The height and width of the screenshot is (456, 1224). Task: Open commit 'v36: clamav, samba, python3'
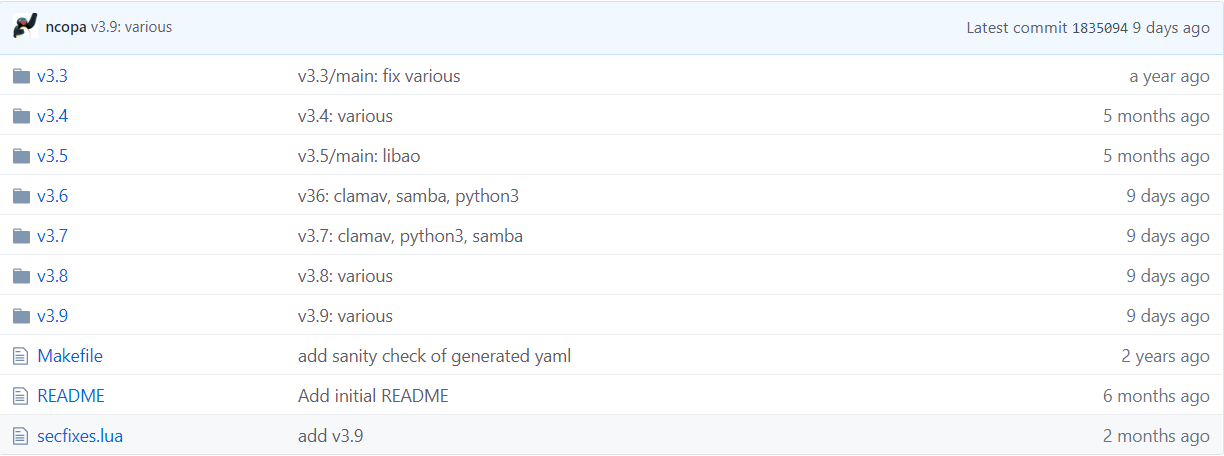tap(408, 196)
